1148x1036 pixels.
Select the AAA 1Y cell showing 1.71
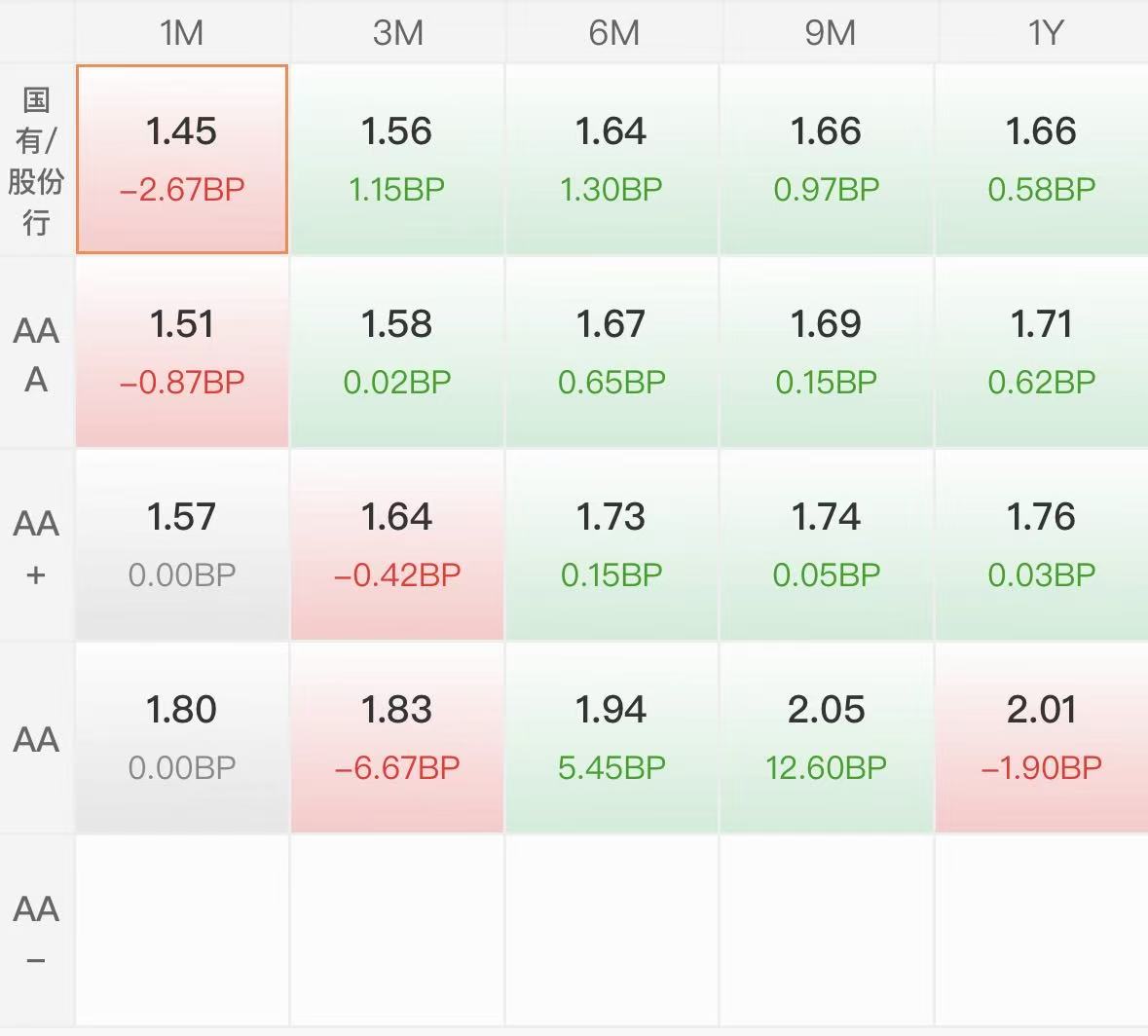1042,351
